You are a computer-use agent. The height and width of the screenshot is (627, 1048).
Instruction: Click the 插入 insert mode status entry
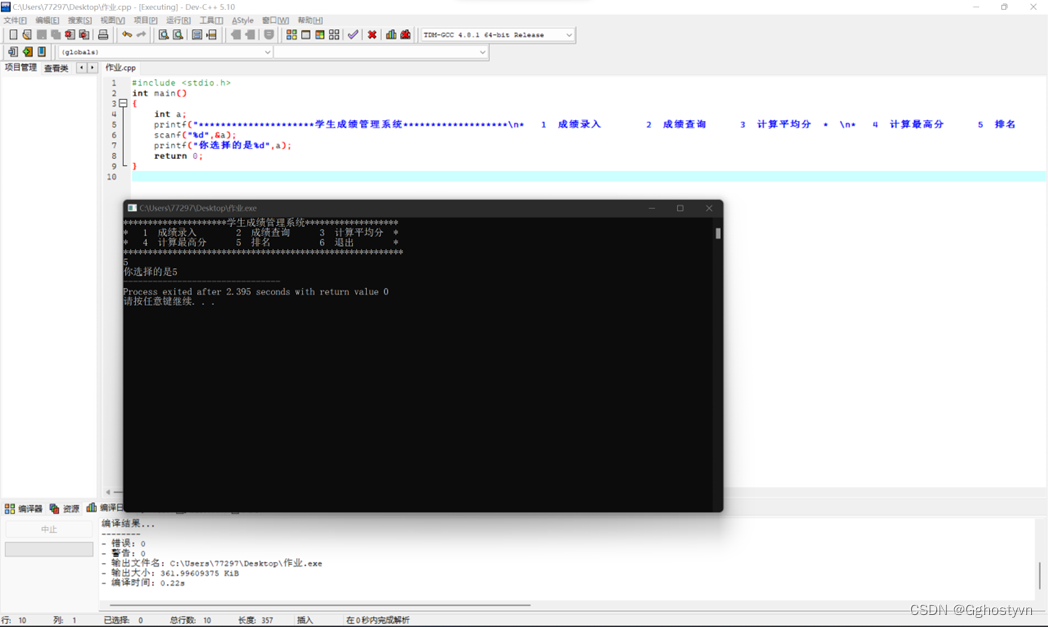(x=305, y=620)
